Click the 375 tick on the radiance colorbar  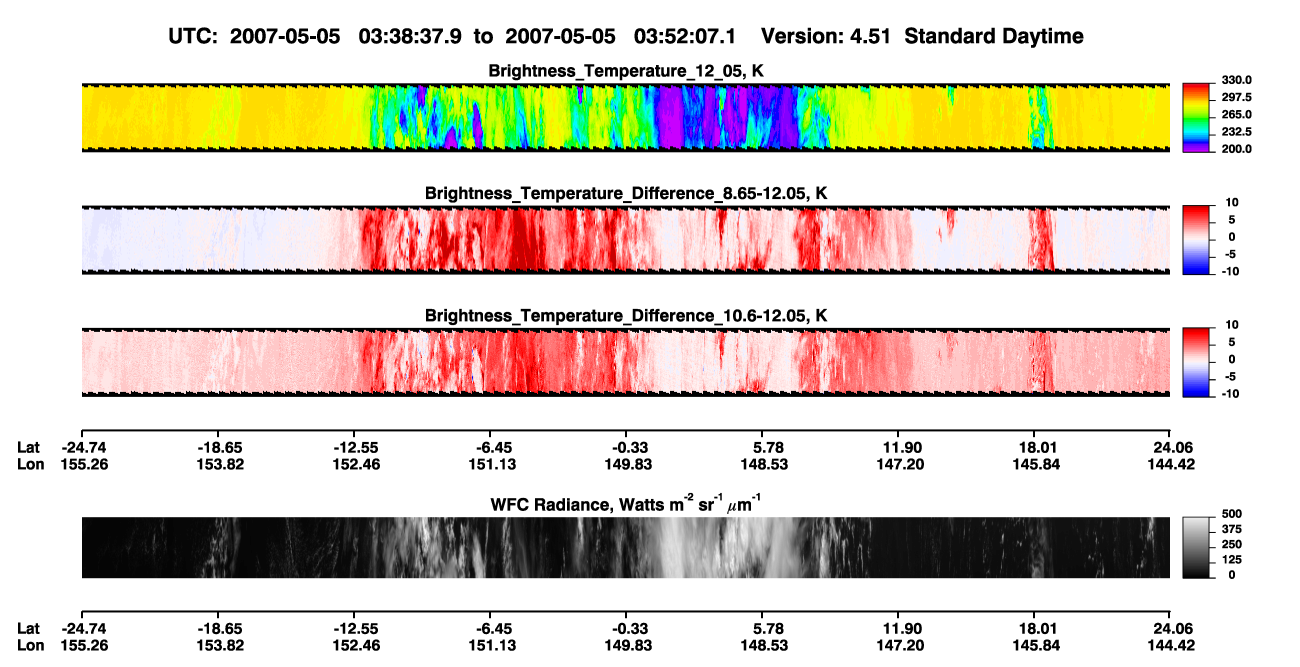pyautogui.click(x=1230, y=529)
